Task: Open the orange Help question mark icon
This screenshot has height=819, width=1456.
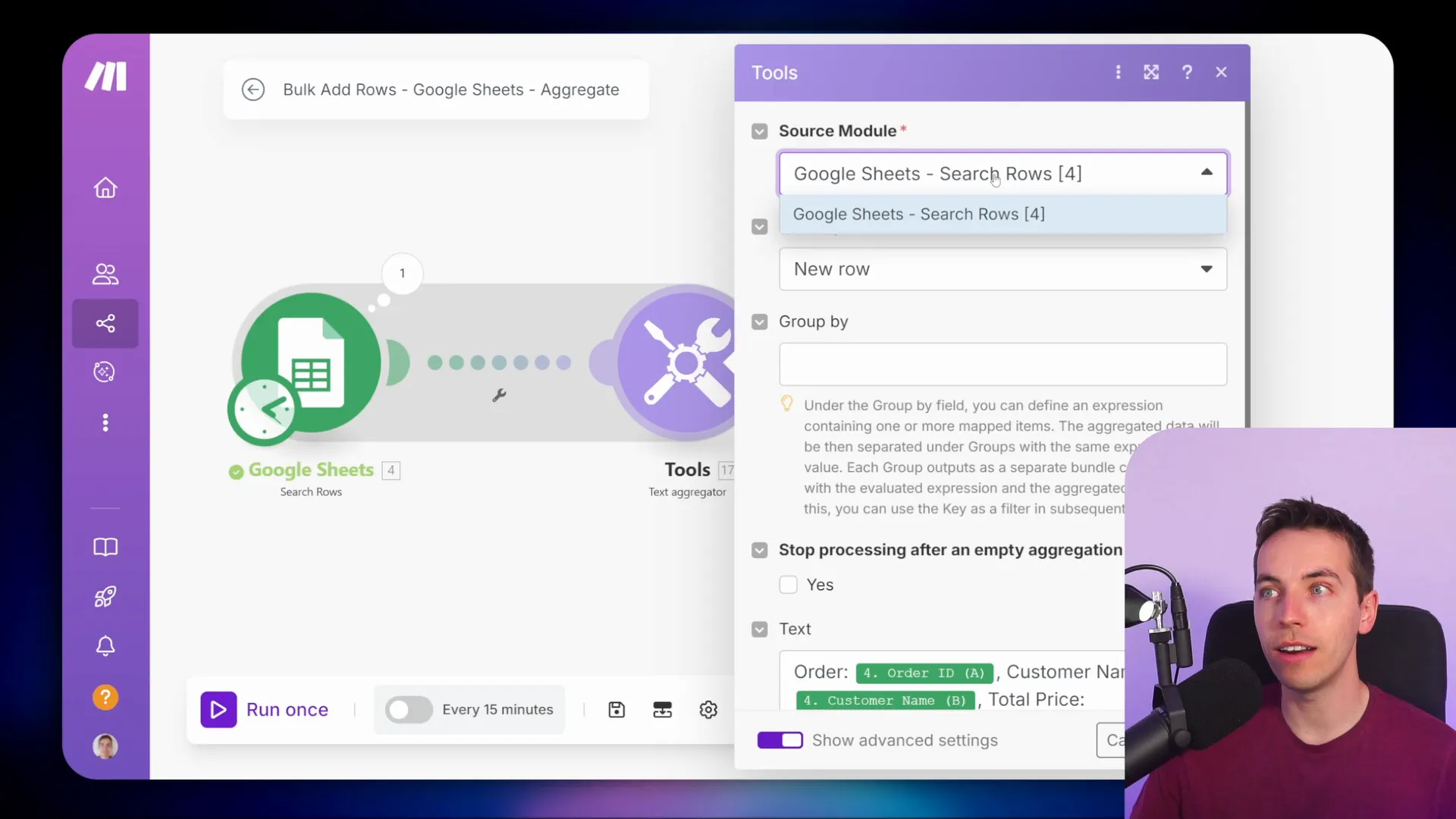Action: (105, 697)
